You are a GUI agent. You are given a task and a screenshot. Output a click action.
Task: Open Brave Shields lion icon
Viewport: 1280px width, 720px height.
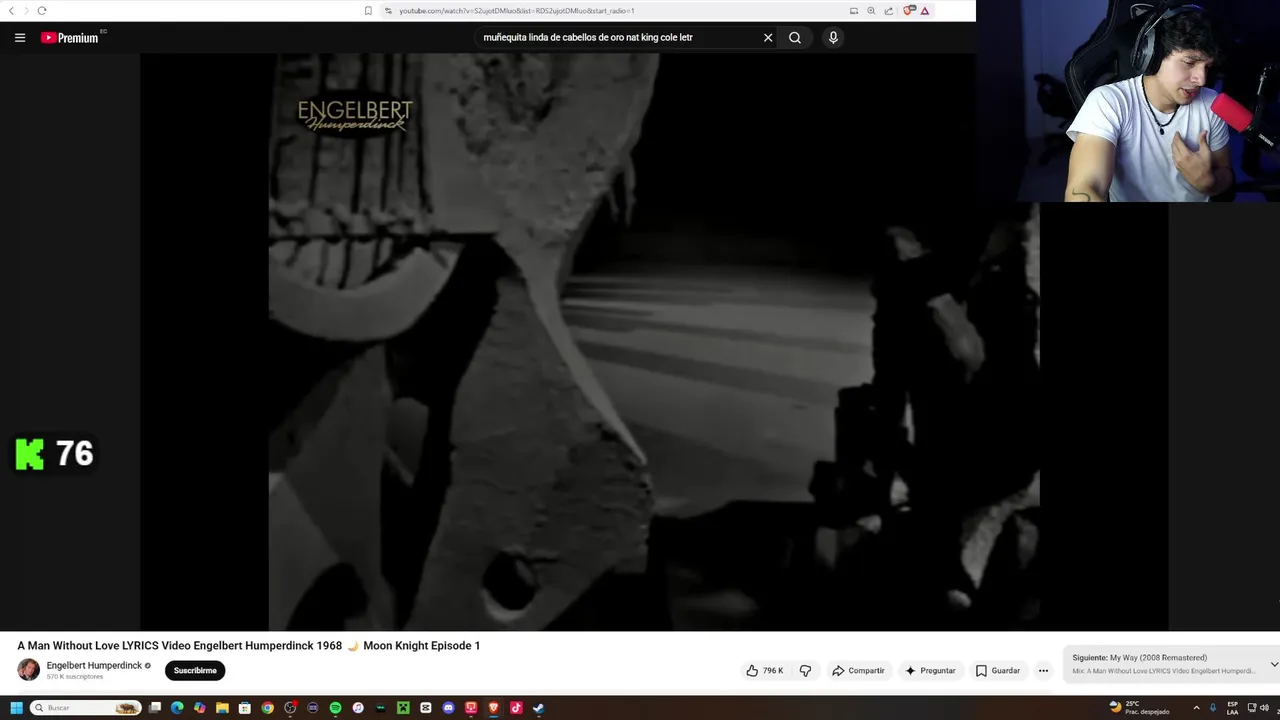point(908,11)
